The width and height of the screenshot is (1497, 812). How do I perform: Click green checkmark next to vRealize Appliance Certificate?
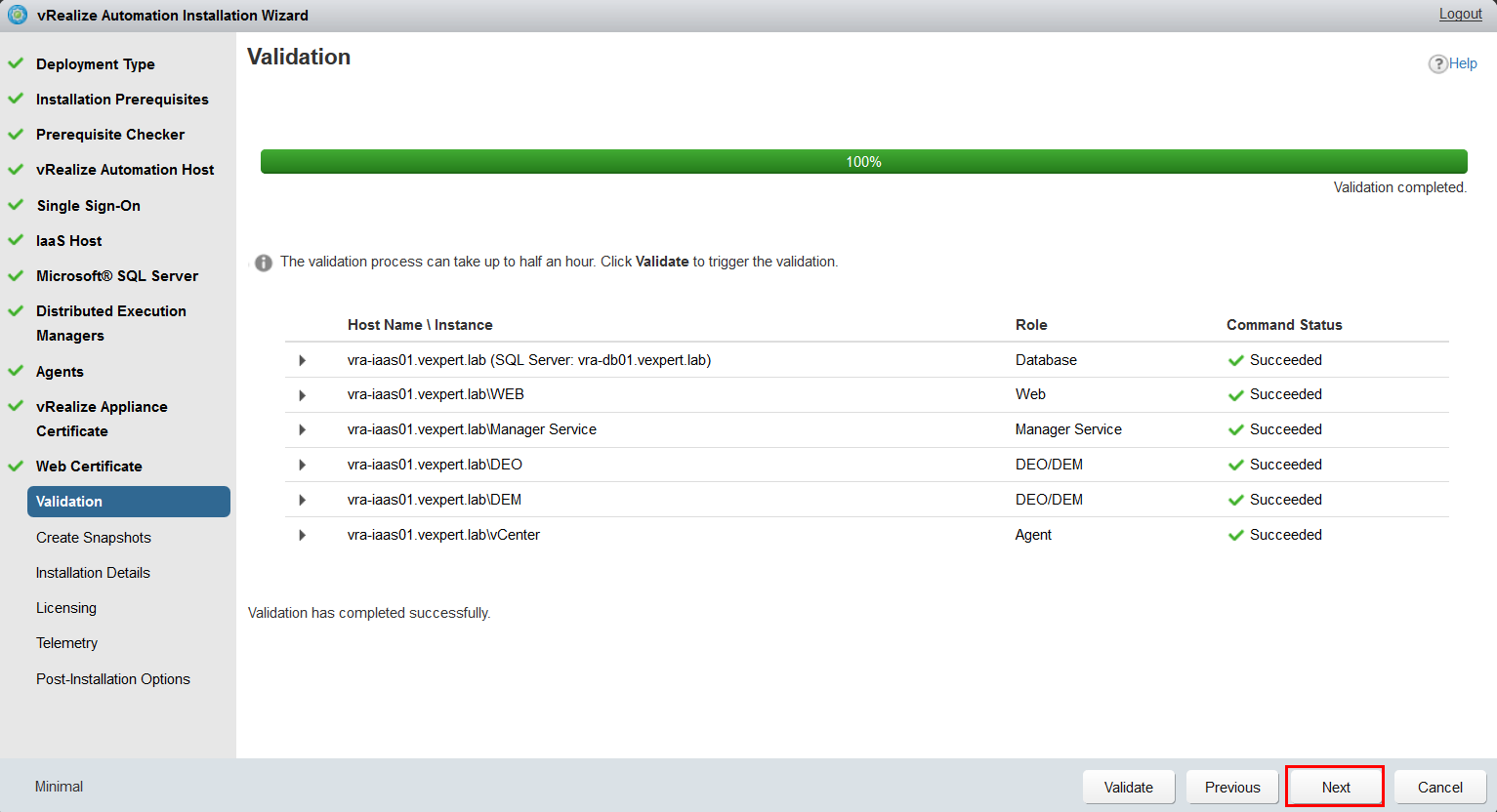[16, 406]
